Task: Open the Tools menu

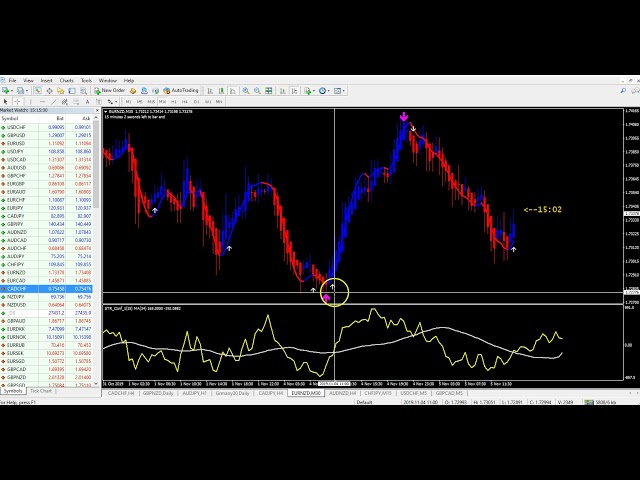Action: [x=86, y=80]
